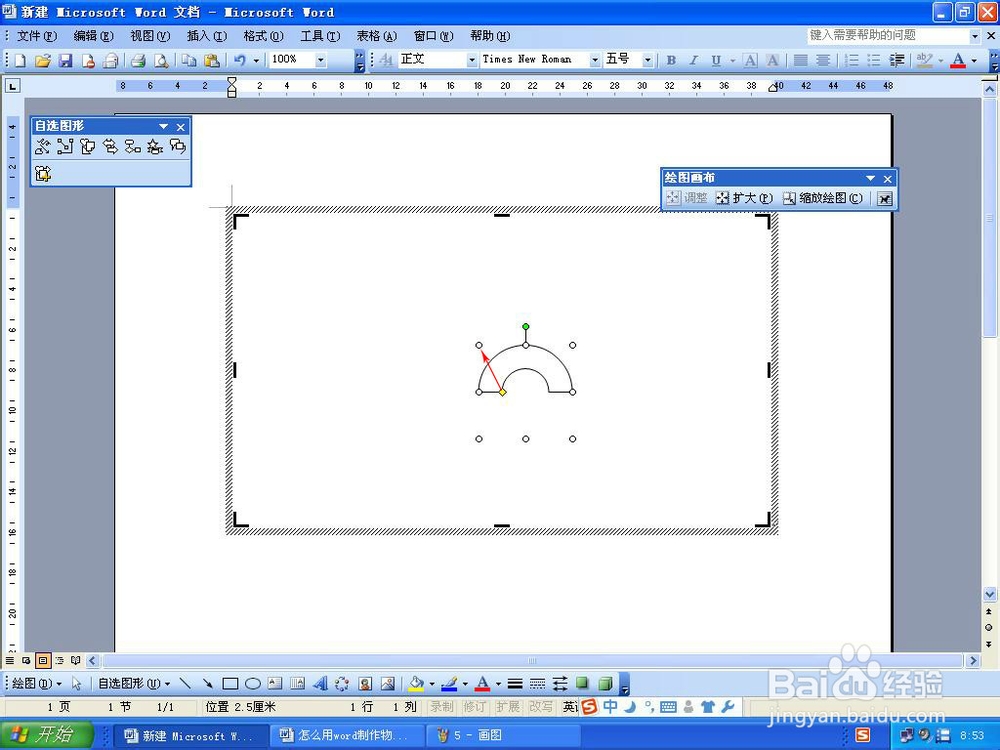This screenshot has height=750, width=1000.
Task: Select the Lines category in AutoShapes panel
Action: (x=43, y=147)
